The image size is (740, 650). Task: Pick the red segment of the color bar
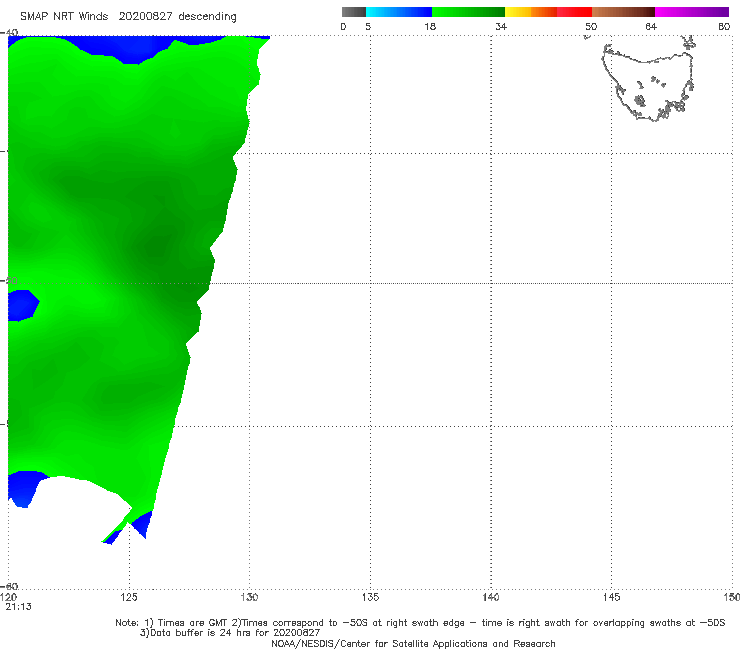click(x=574, y=12)
